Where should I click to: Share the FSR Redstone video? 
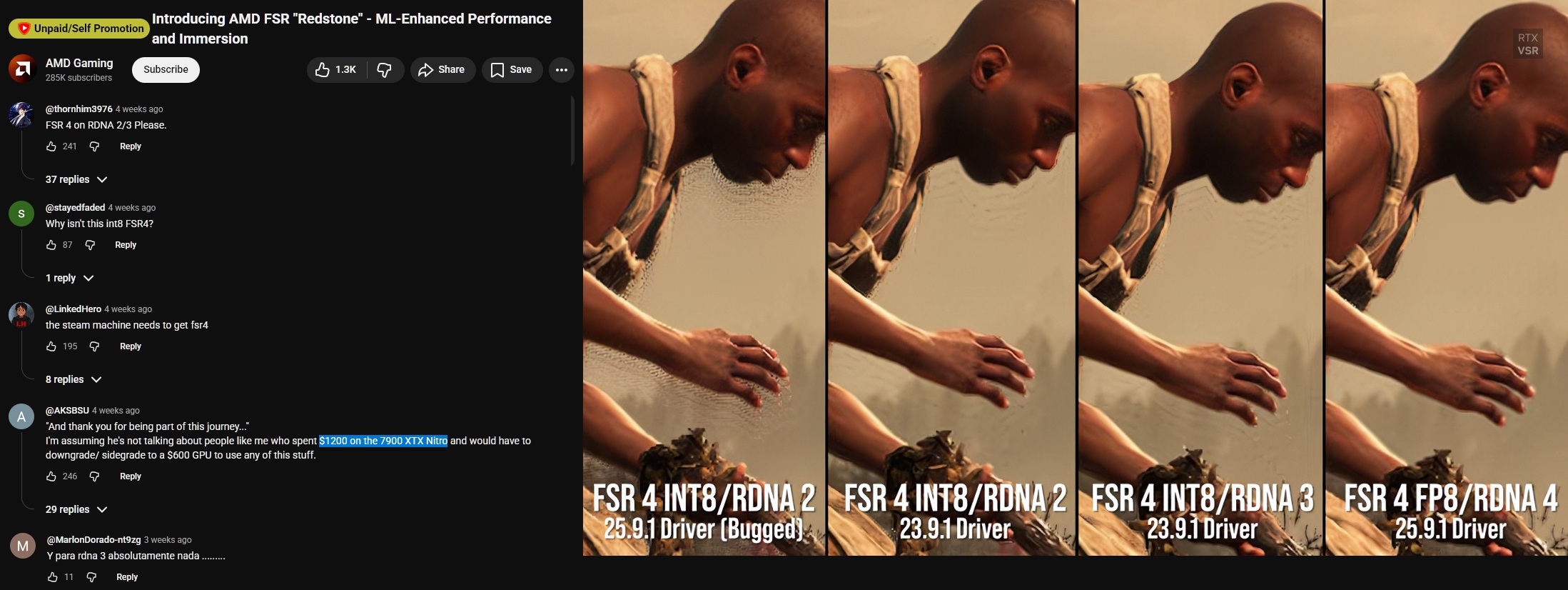tap(442, 69)
